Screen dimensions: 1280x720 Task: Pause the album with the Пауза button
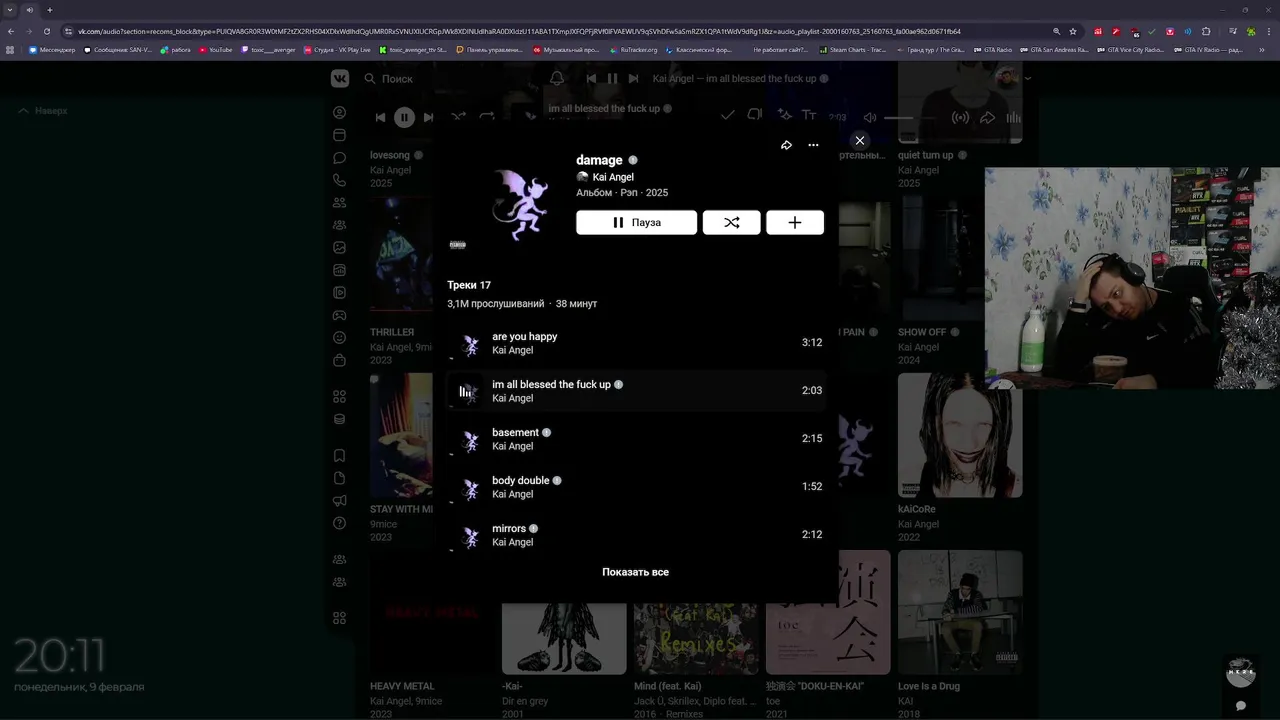tap(636, 223)
